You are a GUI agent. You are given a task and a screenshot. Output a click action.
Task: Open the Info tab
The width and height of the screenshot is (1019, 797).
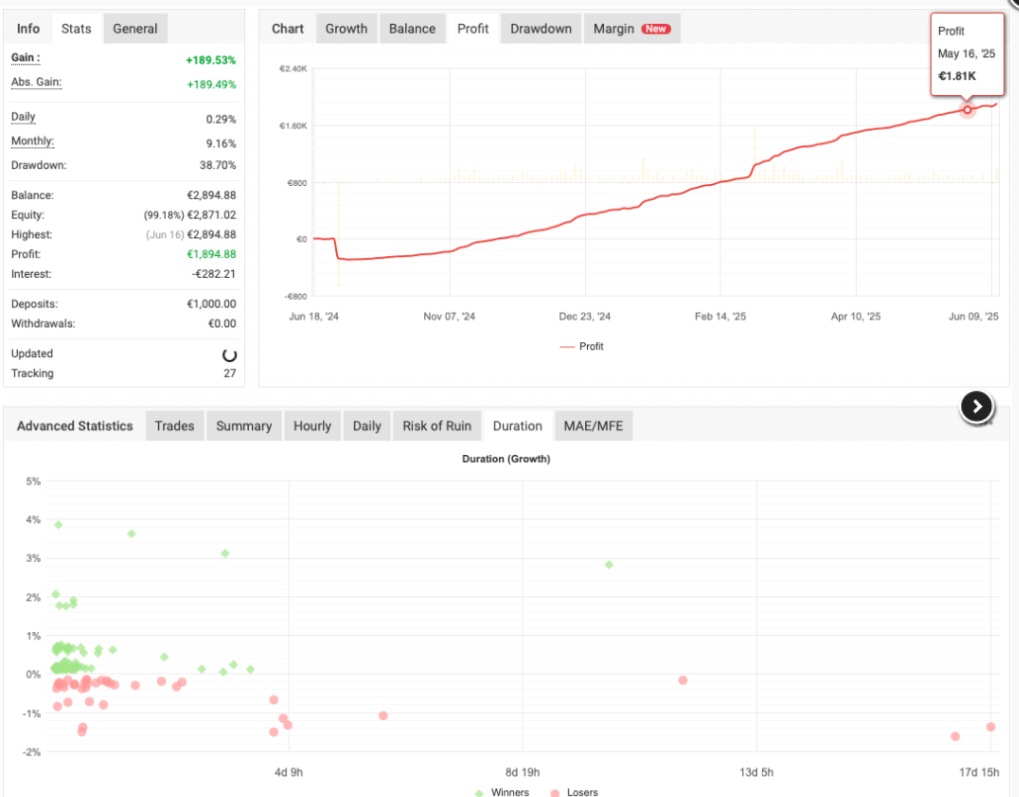click(x=29, y=28)
